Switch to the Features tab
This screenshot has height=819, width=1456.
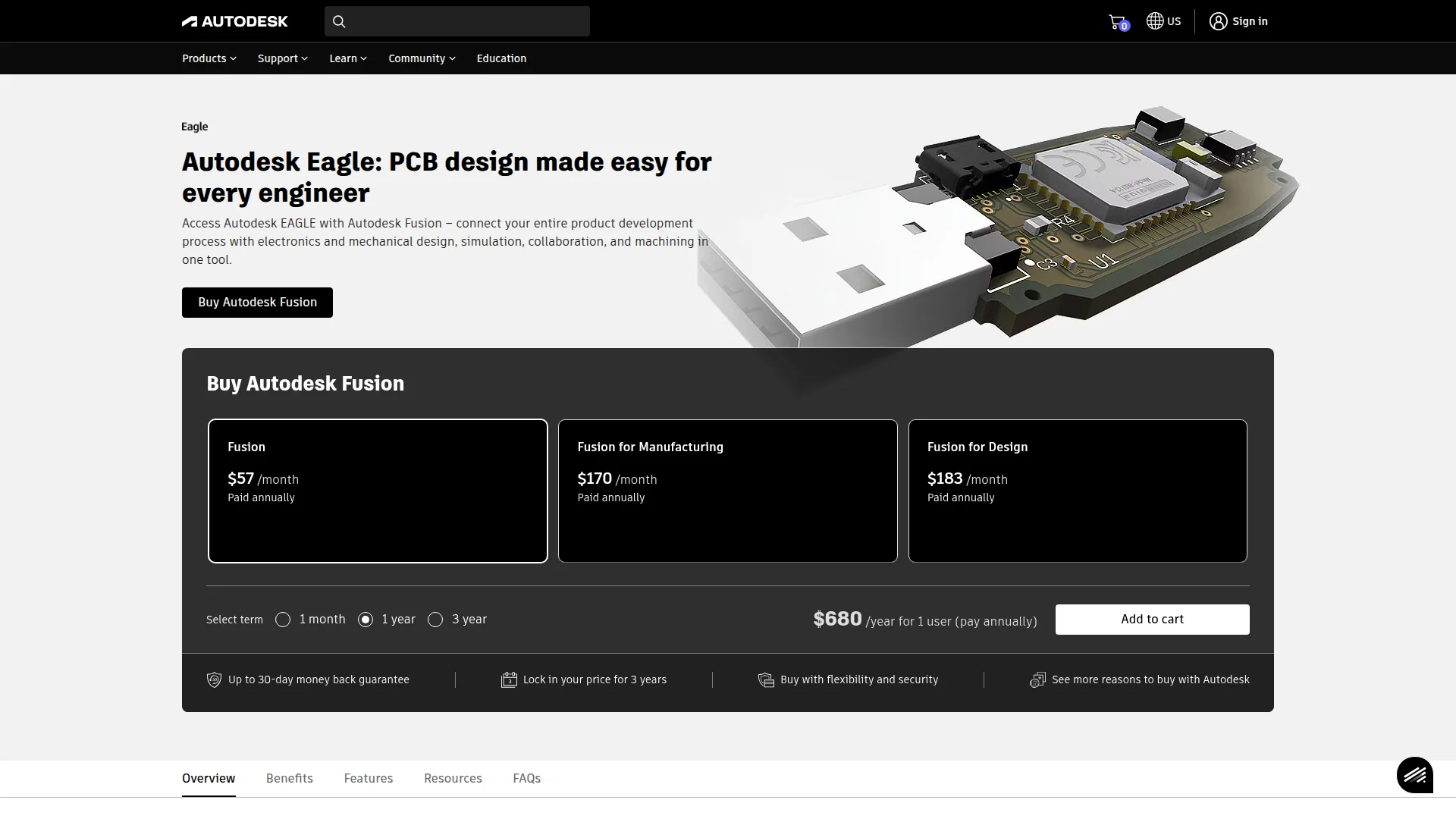tap(369, 778)
